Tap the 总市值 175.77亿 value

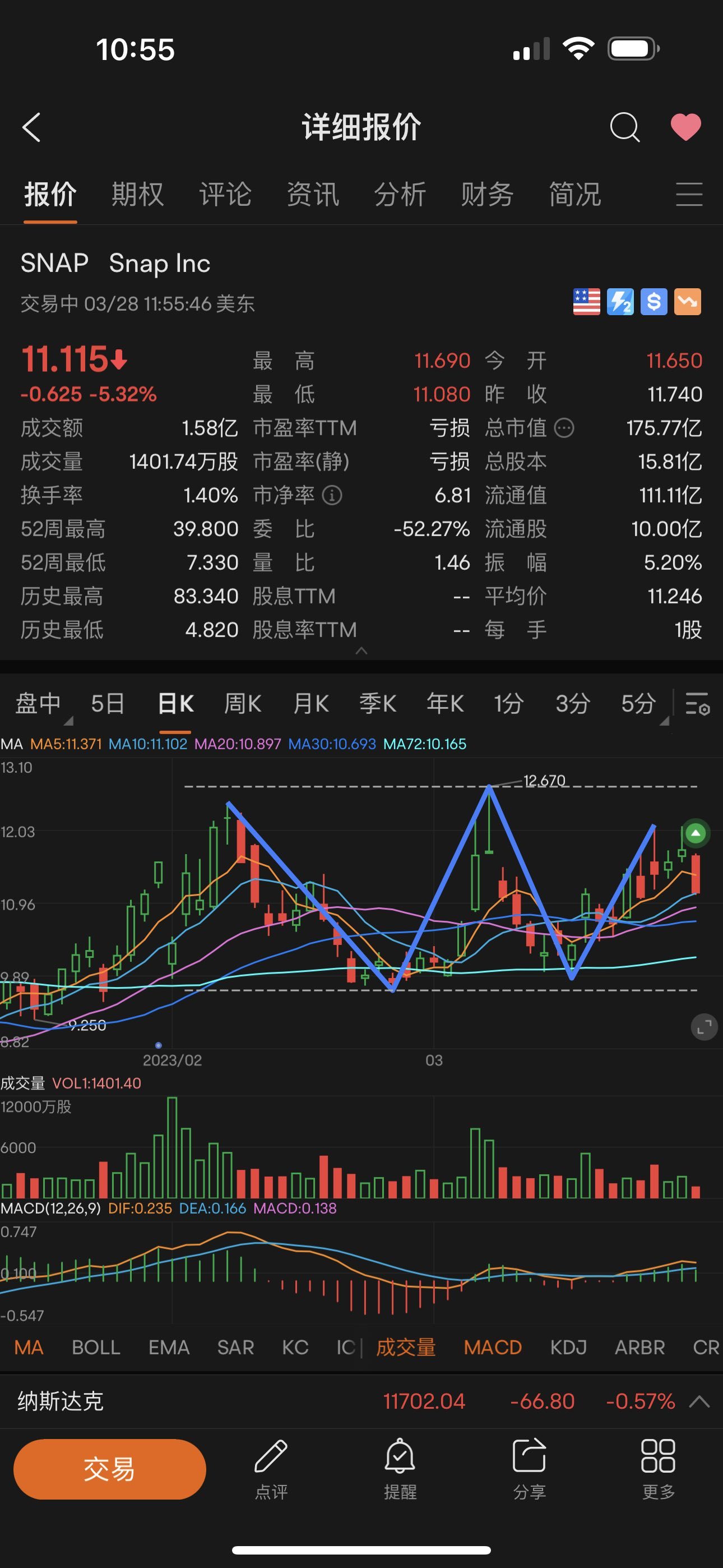tap(664, 428)
